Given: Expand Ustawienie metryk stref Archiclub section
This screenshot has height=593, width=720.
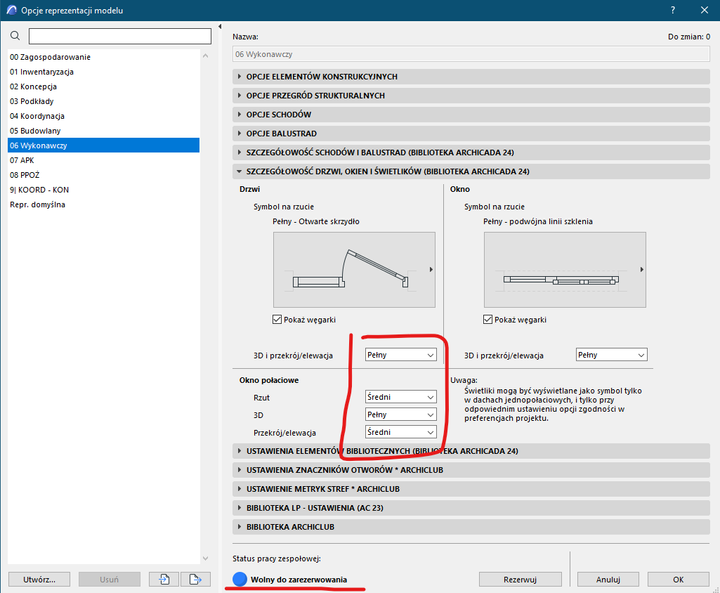Looking at the screenshot, I should [471, 489].
